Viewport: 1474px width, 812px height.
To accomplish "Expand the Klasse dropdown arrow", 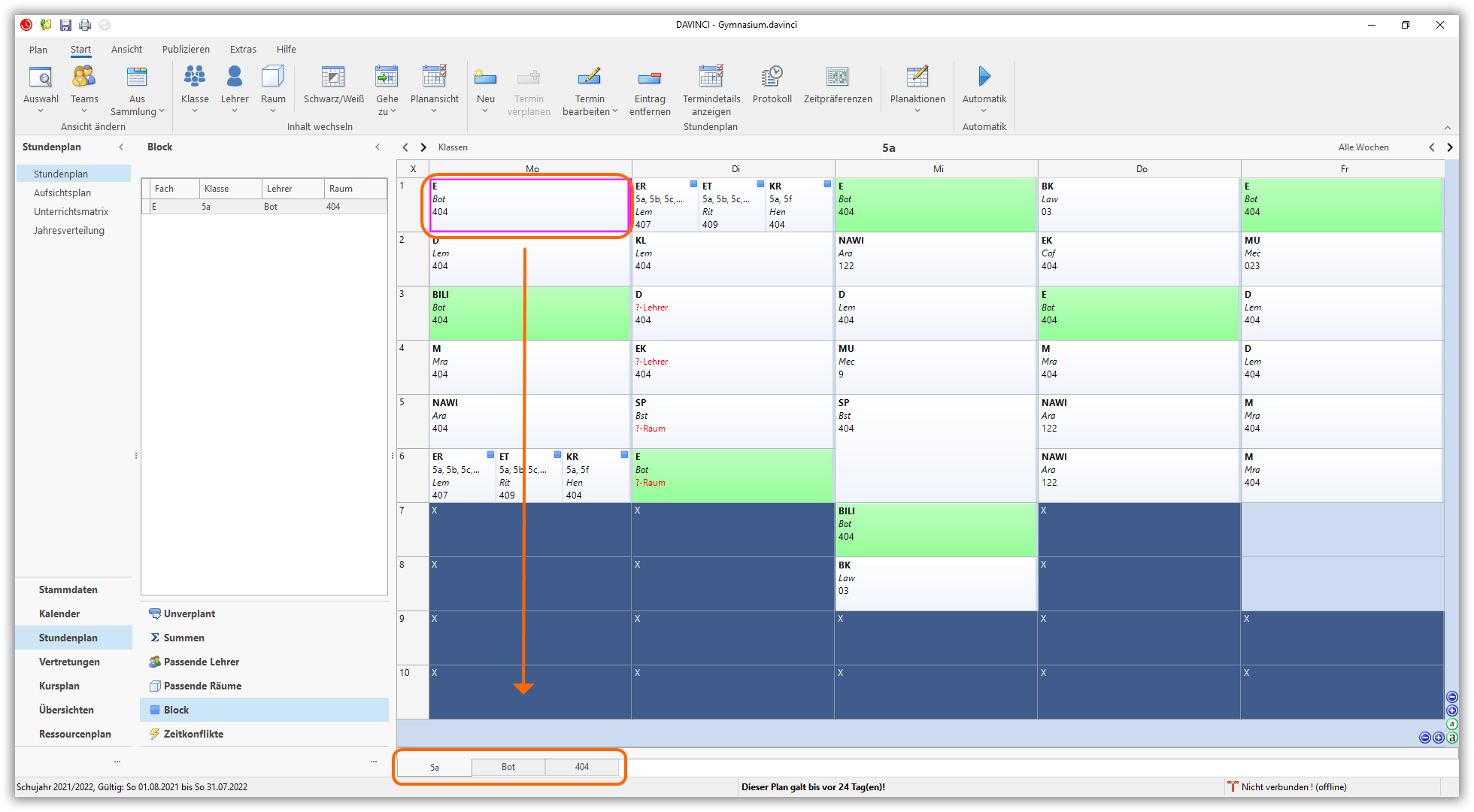I will [195, 111].
